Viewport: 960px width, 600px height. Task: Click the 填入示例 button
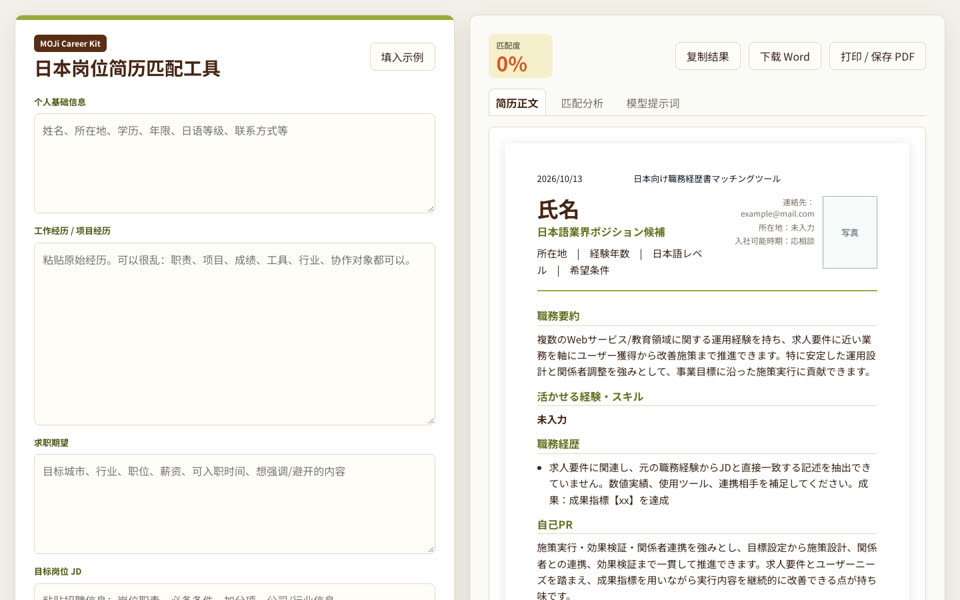[x=402, y=57]
